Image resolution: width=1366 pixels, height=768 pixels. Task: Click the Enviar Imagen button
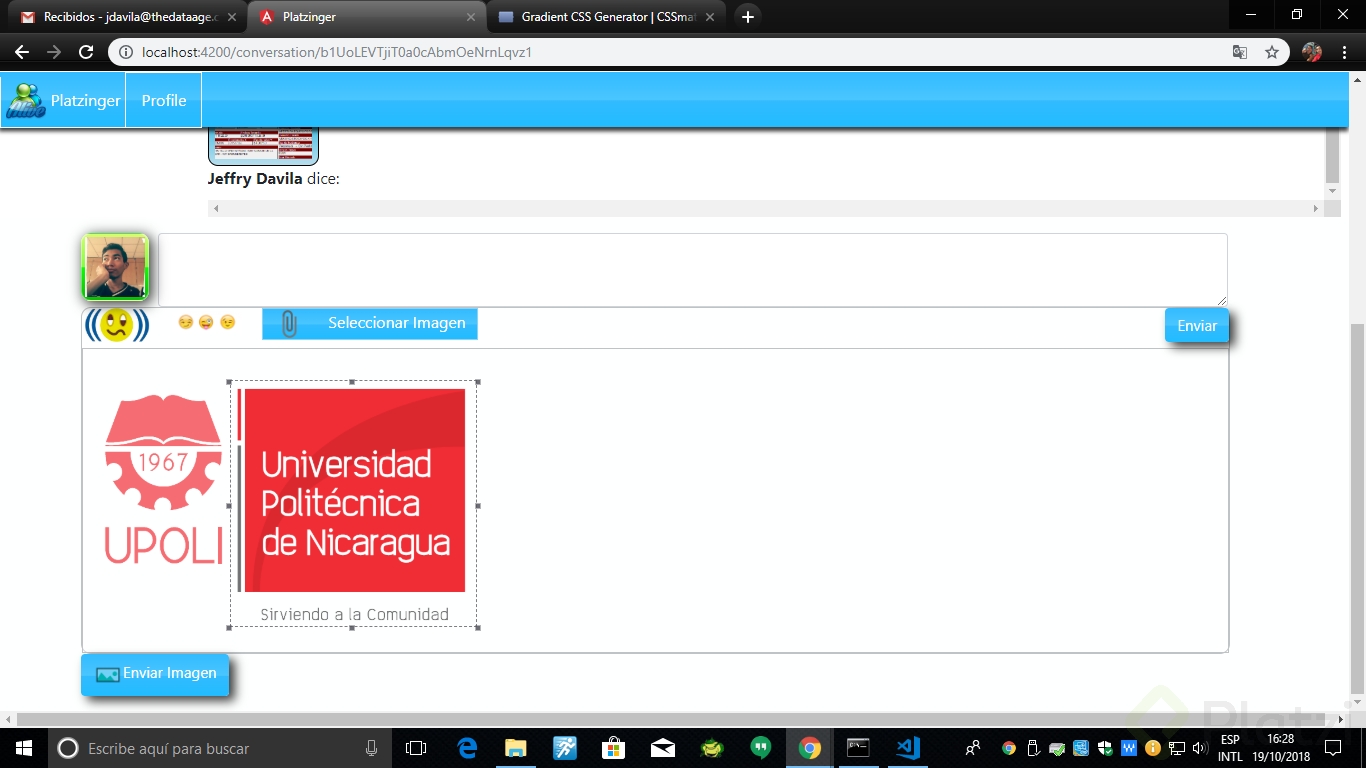(155, 674)
